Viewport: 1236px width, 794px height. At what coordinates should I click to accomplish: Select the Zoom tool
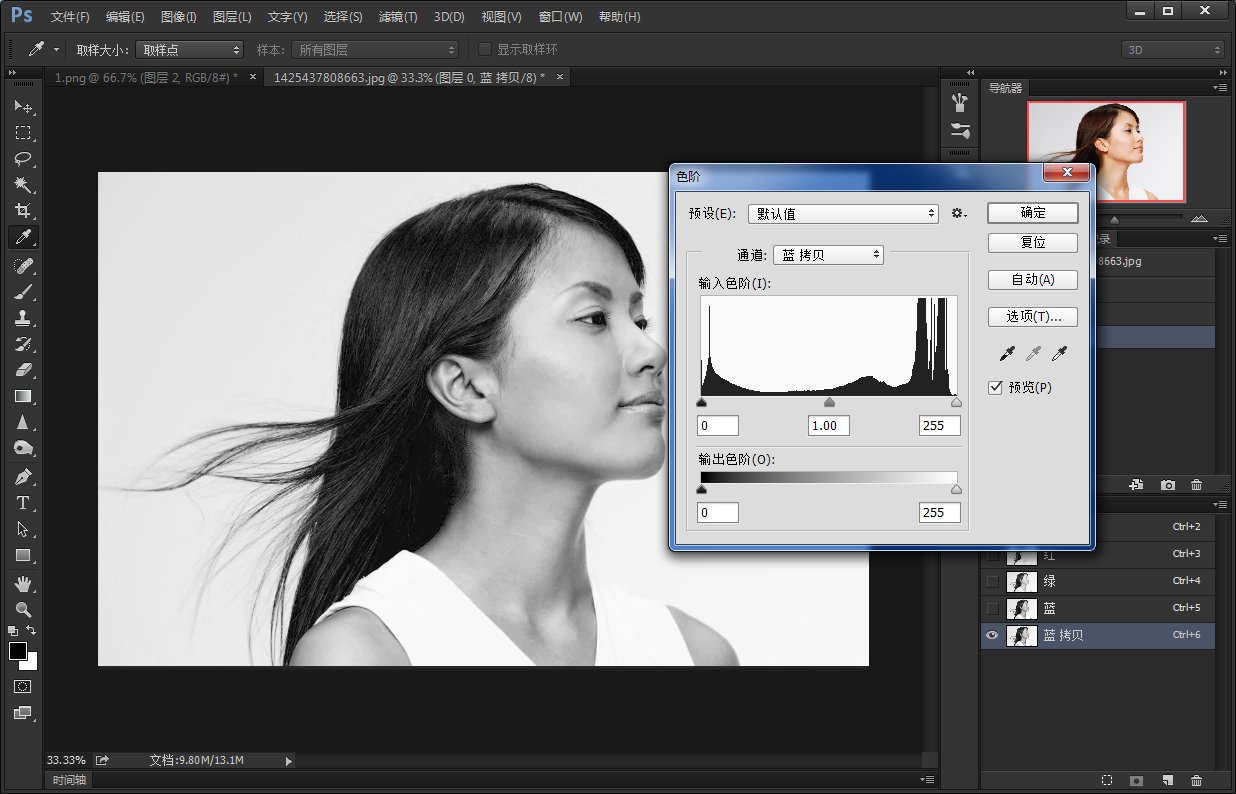(x=22, y=609)
